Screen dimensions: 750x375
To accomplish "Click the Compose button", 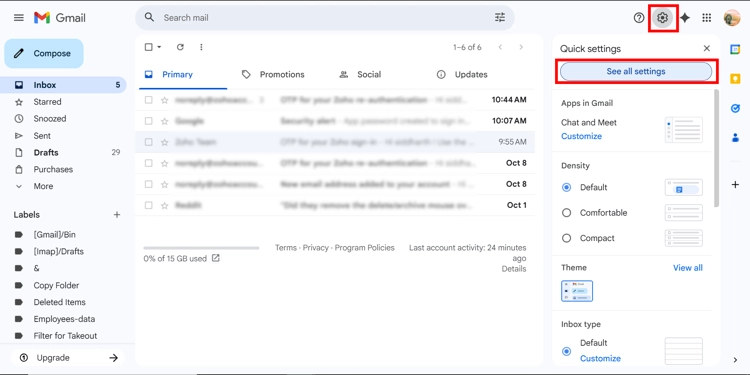I will 44,54.
